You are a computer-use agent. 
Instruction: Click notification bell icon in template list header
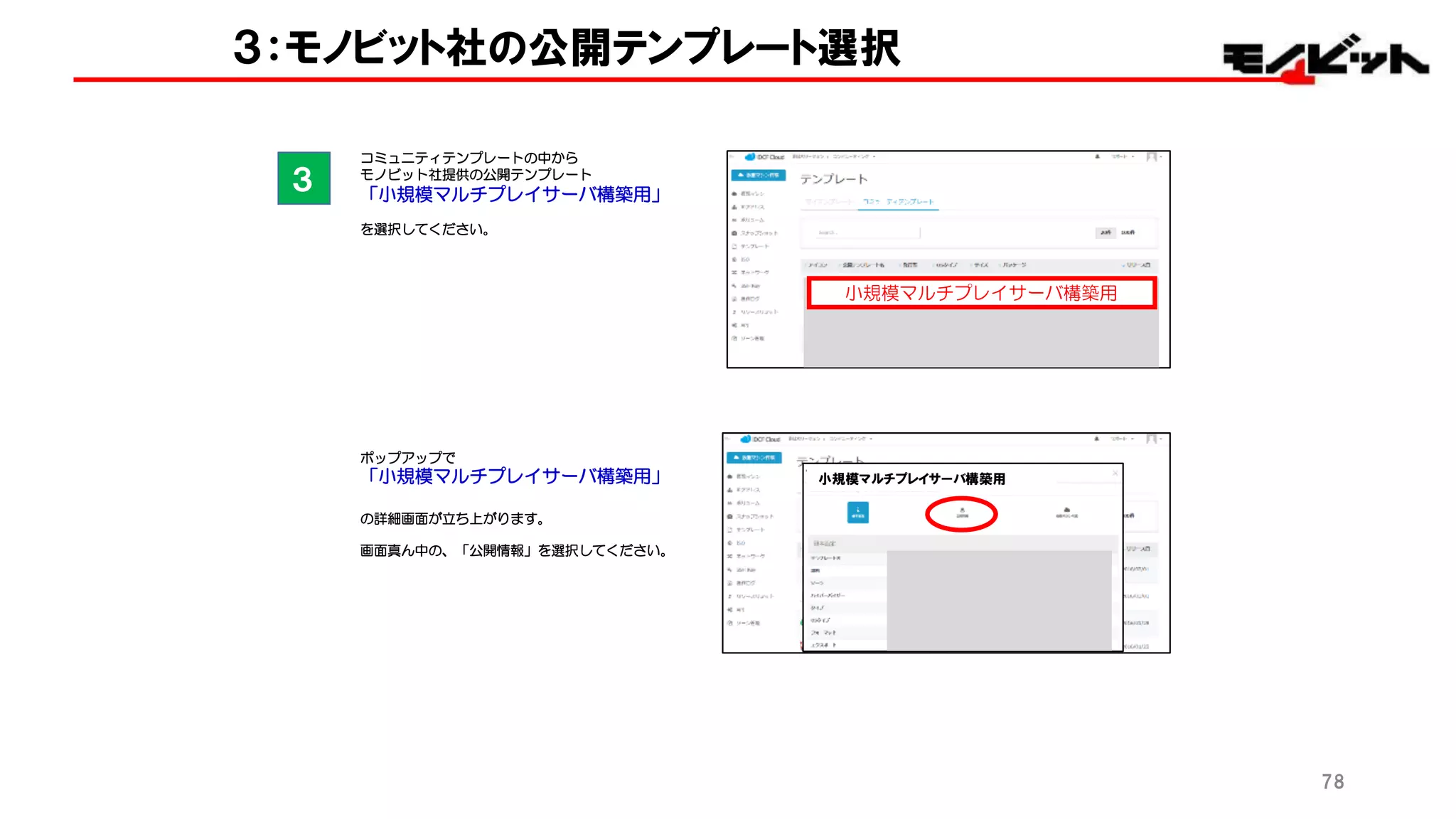click(x=1097, y=156)
